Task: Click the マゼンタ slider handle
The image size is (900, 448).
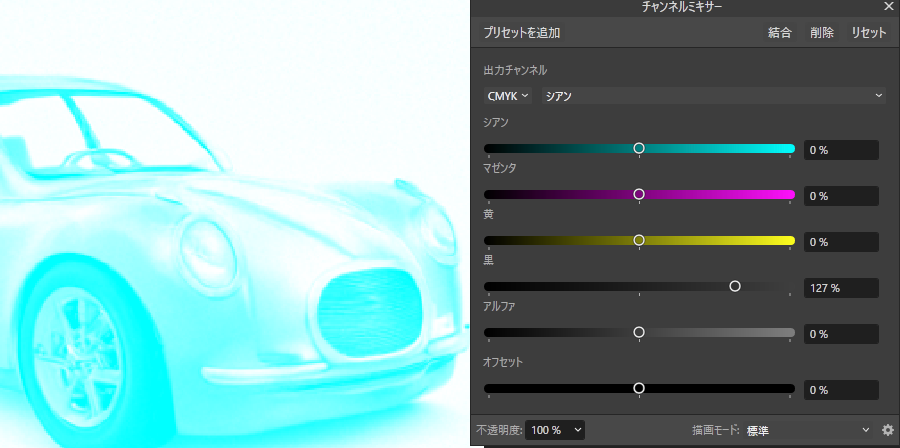Action: 639,194
